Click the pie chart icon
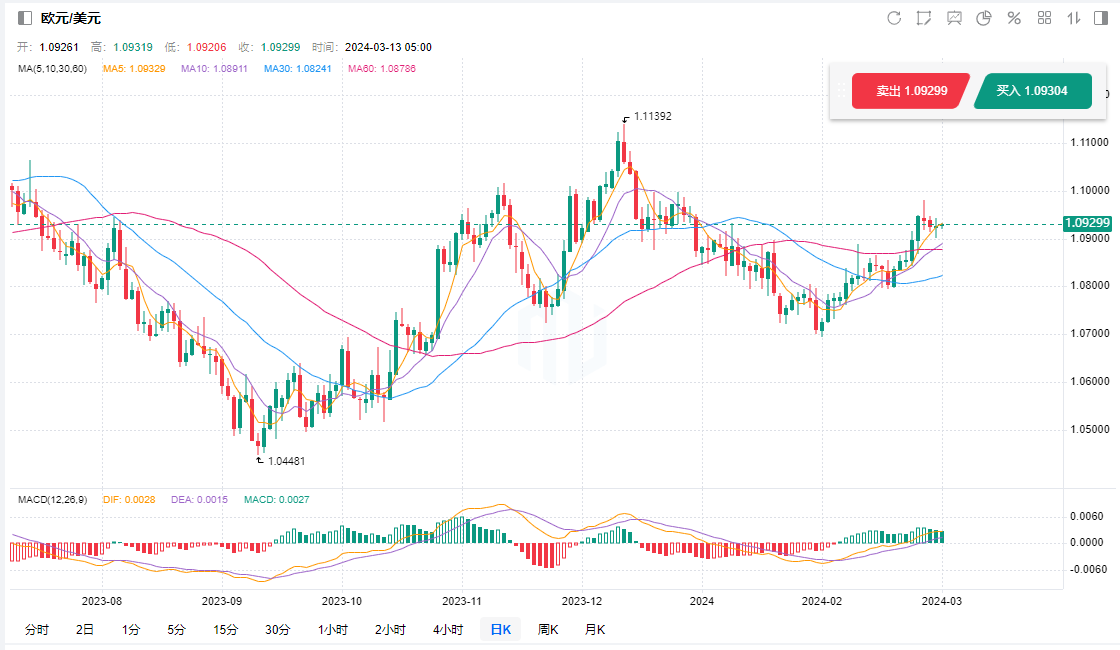Viewport: 1120px width, 650px height. pos(984,18)
